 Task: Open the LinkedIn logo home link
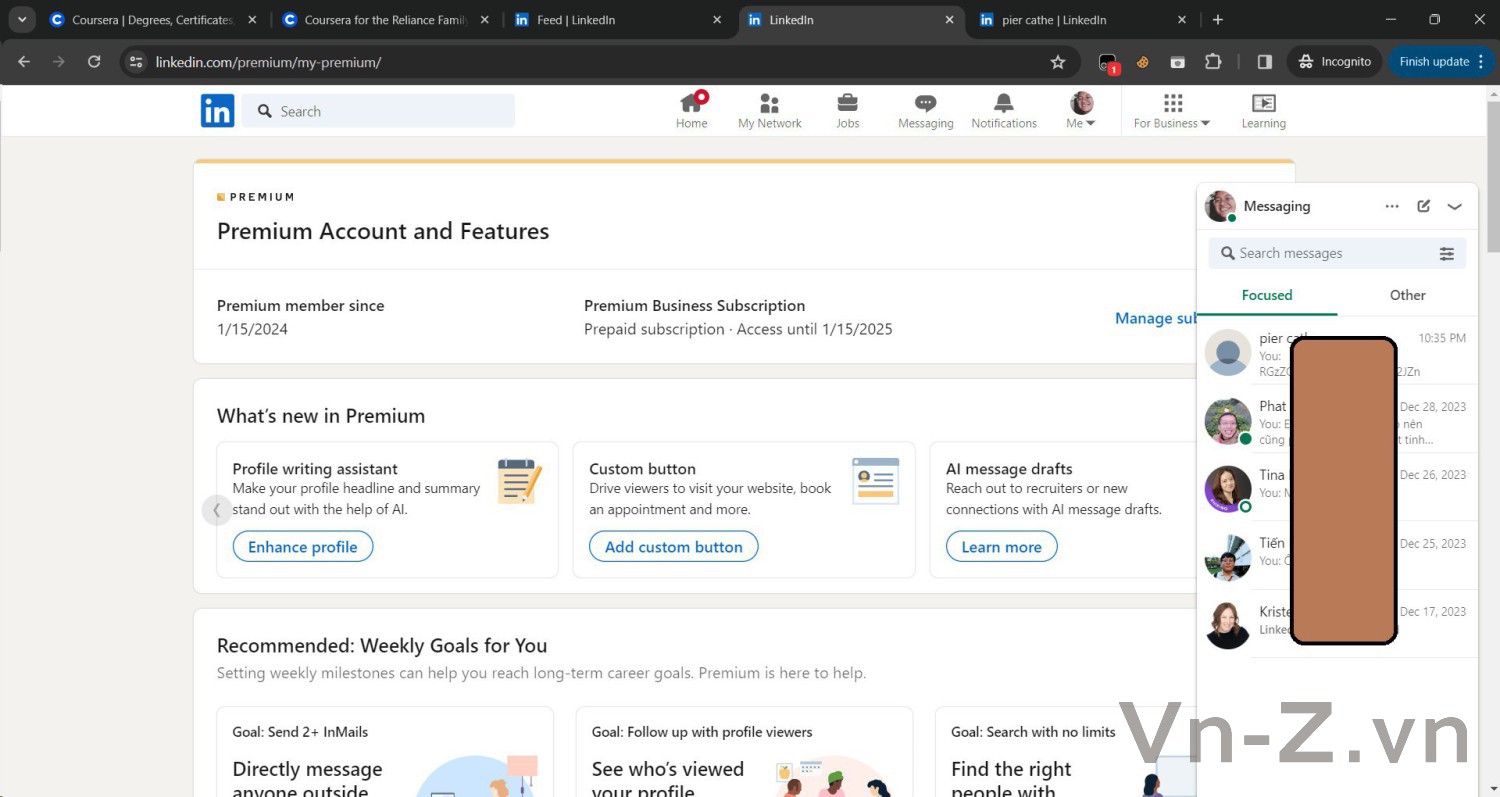click(217, 111)
